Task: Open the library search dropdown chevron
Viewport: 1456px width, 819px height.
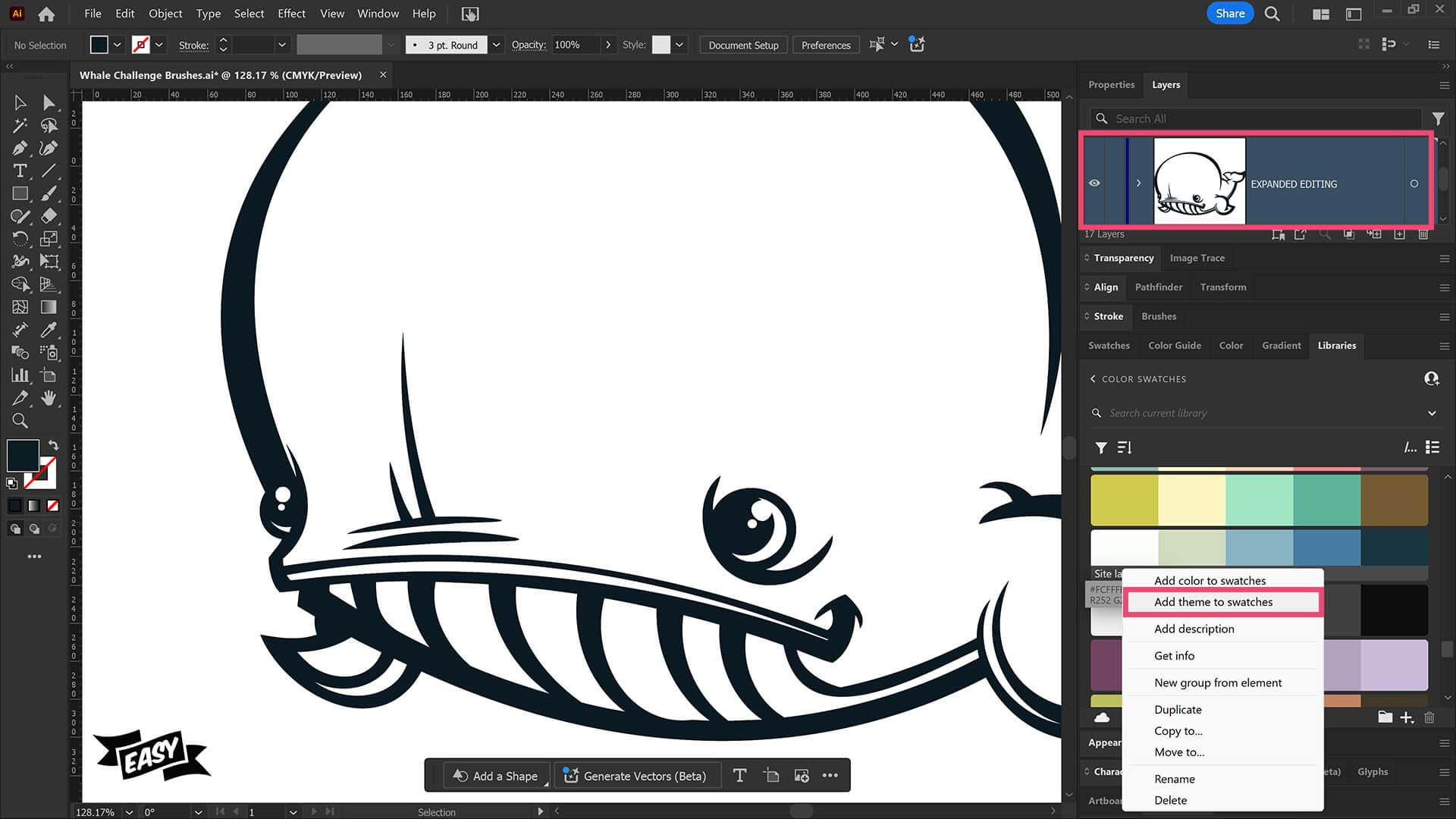Action: (x=1432, y=413)
